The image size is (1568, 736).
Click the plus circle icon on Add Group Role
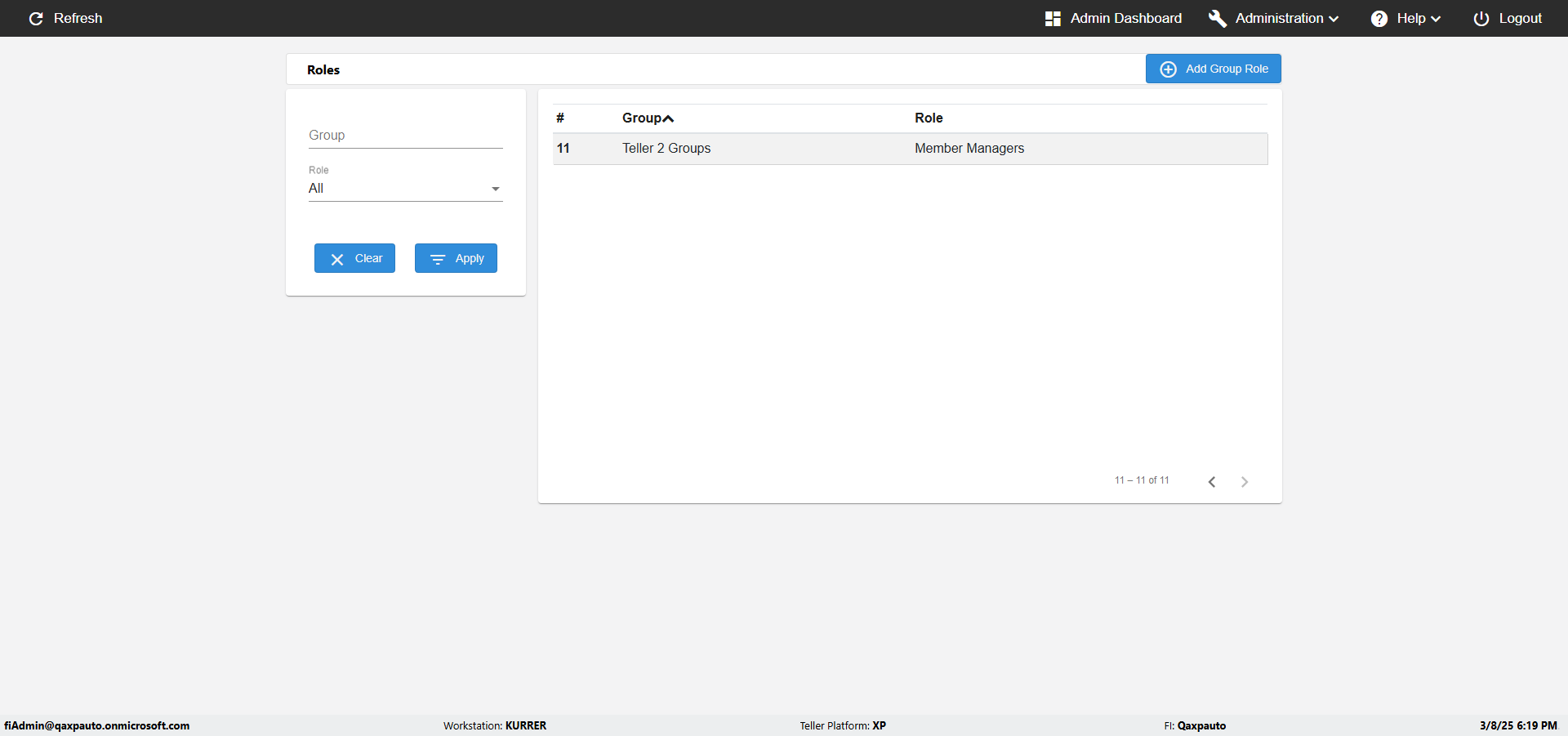click(1169, 69)
